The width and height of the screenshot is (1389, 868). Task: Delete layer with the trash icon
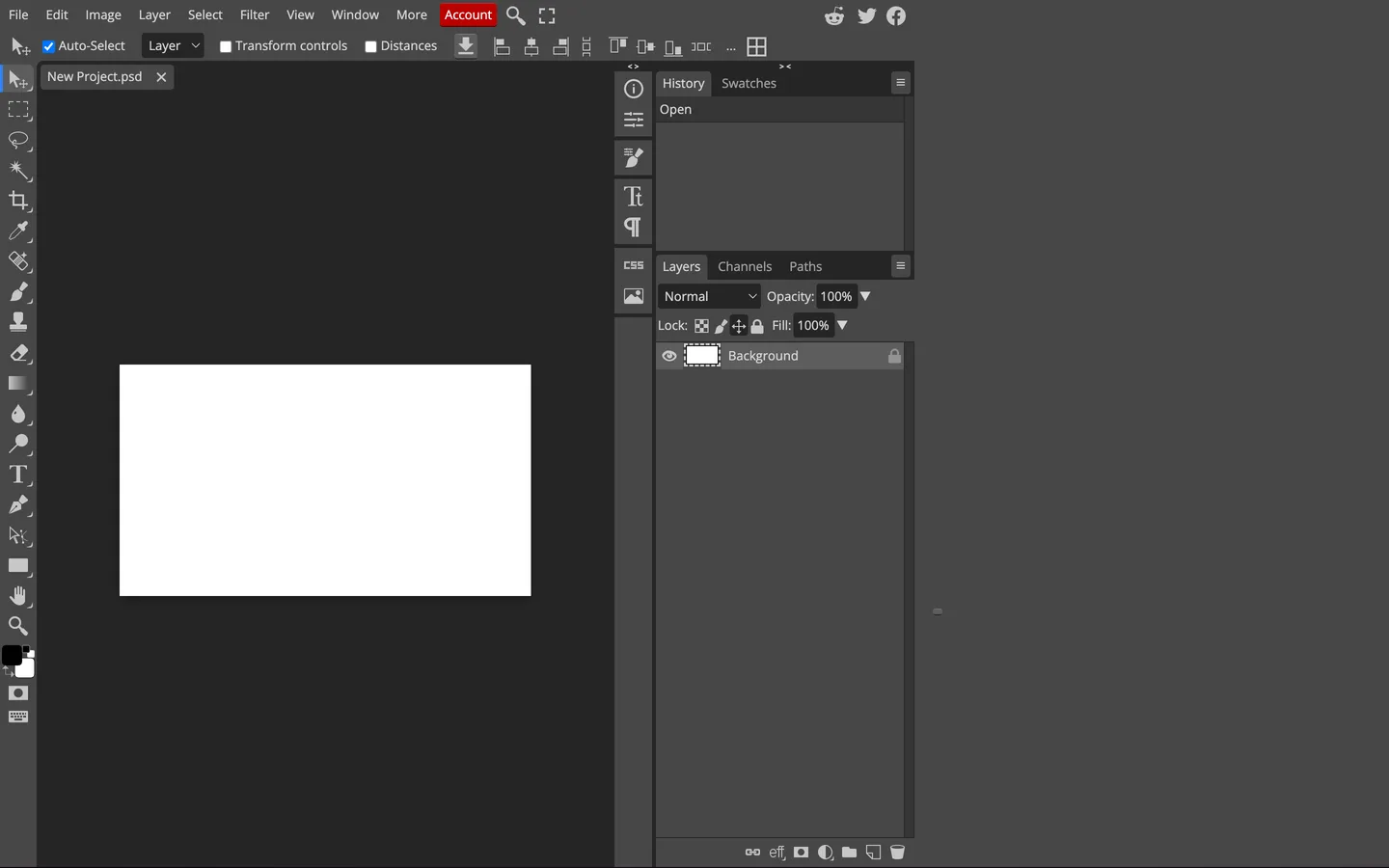898,853
